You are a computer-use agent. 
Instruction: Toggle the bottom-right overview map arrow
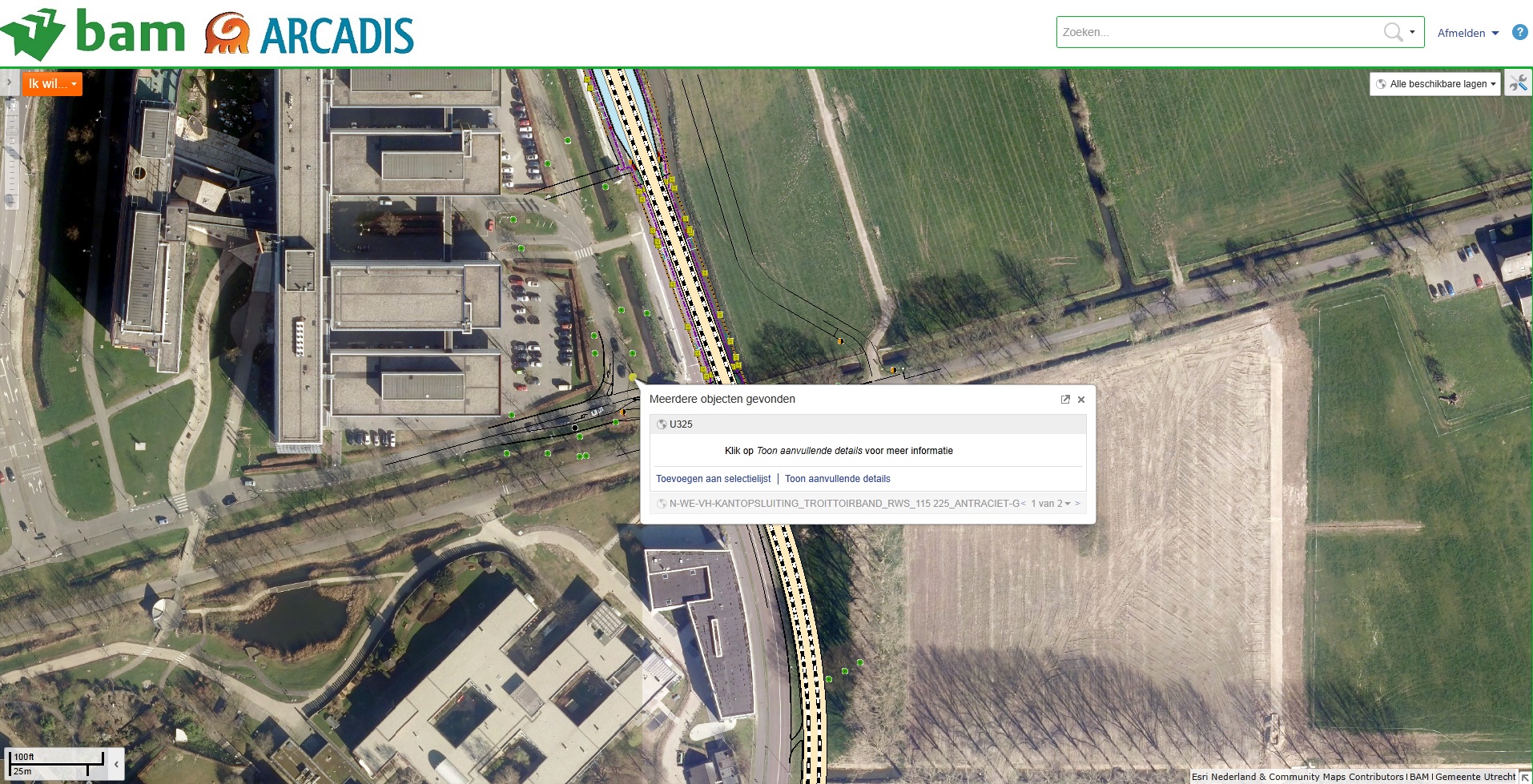[x=1525, y=777]
